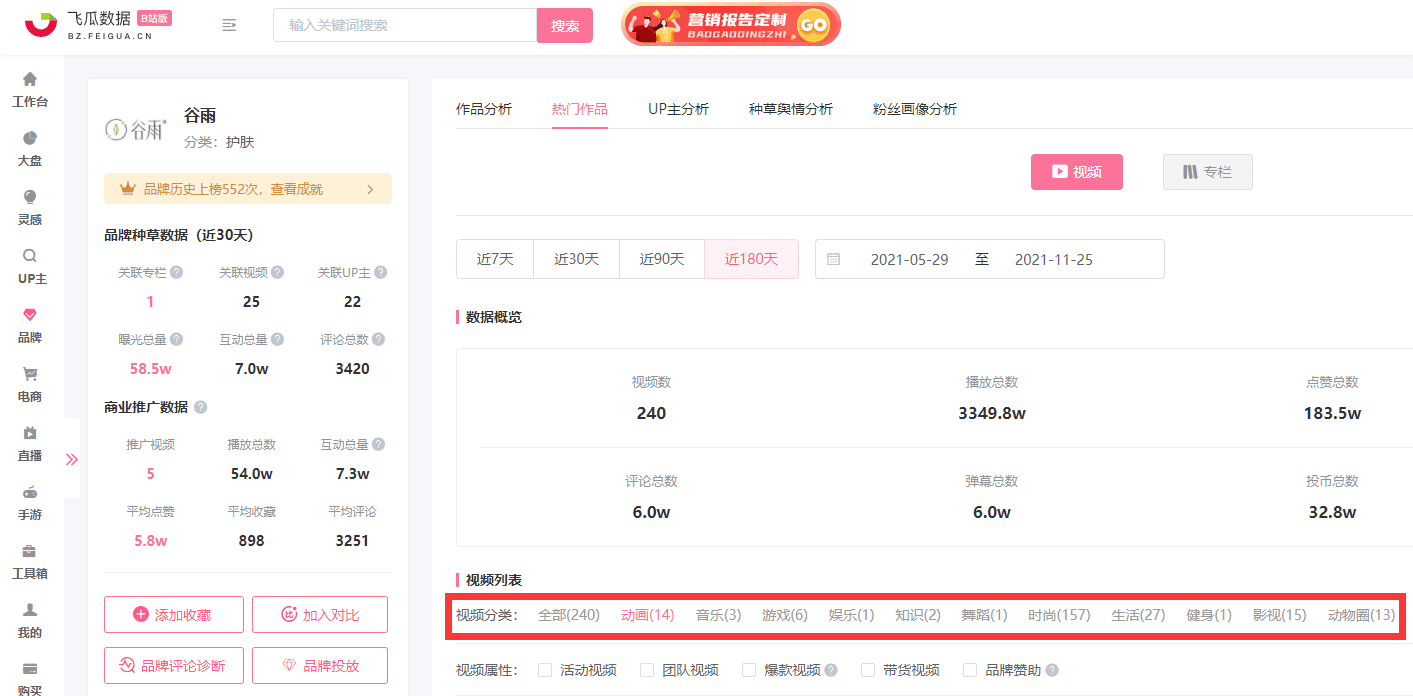Filter videos by 动画(14) category
Viewport: 1413px width, 696px height.
tap(648, 615)
